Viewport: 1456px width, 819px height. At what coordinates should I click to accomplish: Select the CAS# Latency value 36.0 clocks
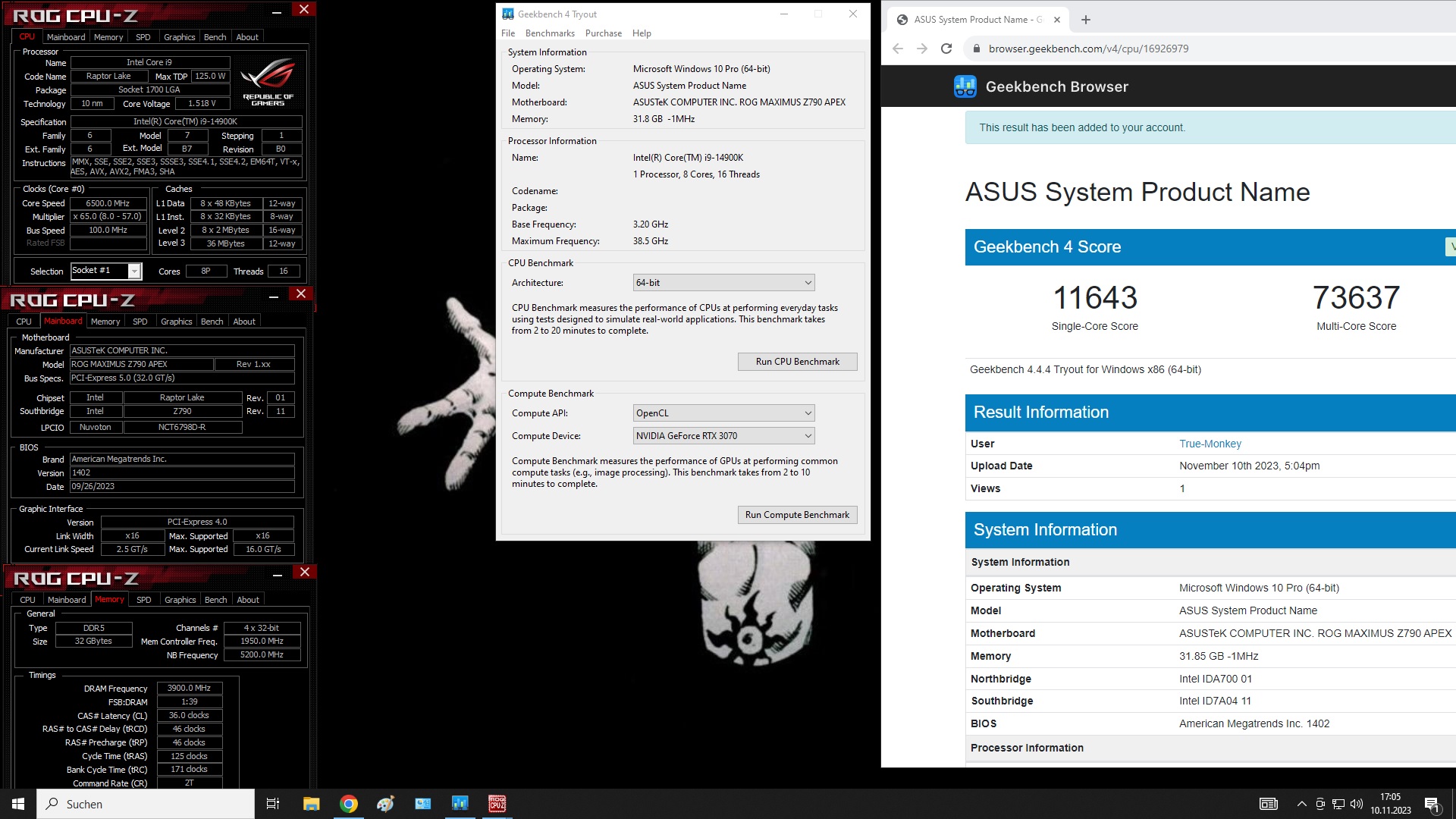[x=190, y=715]
